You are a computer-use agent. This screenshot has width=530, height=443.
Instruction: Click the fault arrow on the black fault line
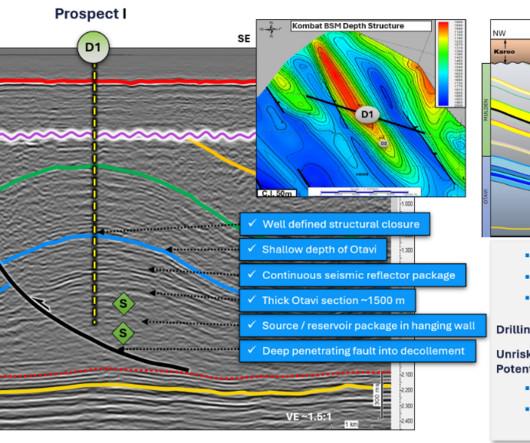pos(42,303)
